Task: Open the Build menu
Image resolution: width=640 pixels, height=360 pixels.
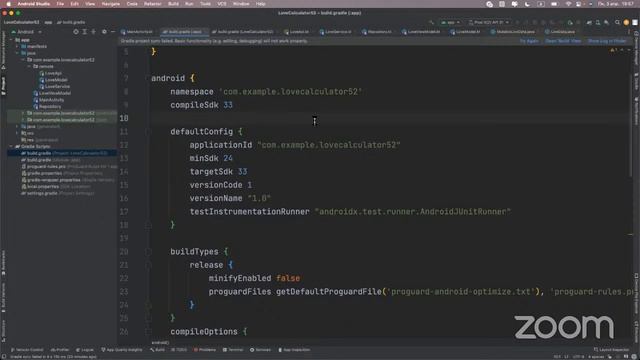Action: 173,4
